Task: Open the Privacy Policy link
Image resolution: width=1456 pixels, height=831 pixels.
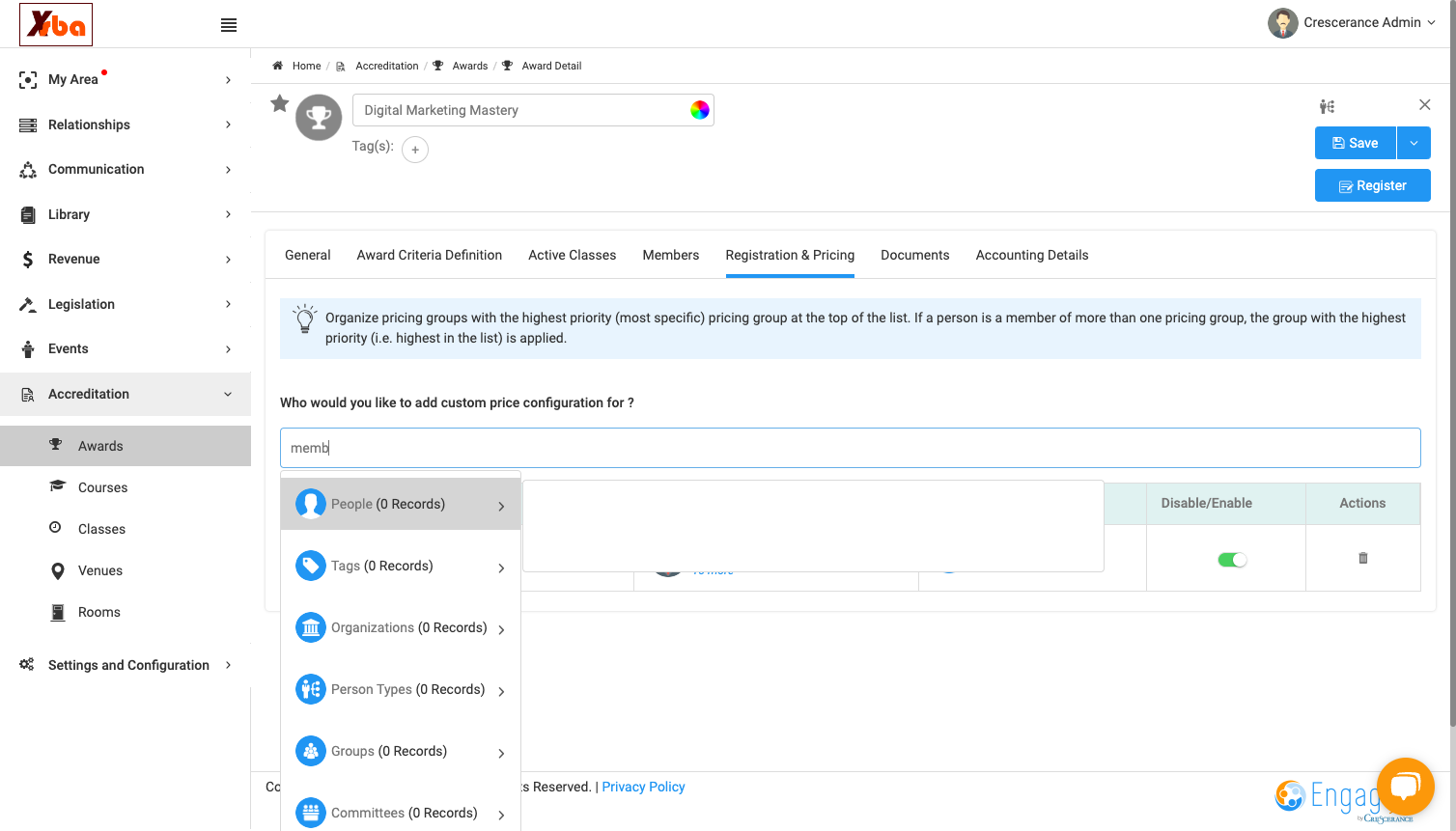Action: pos(643,787)
